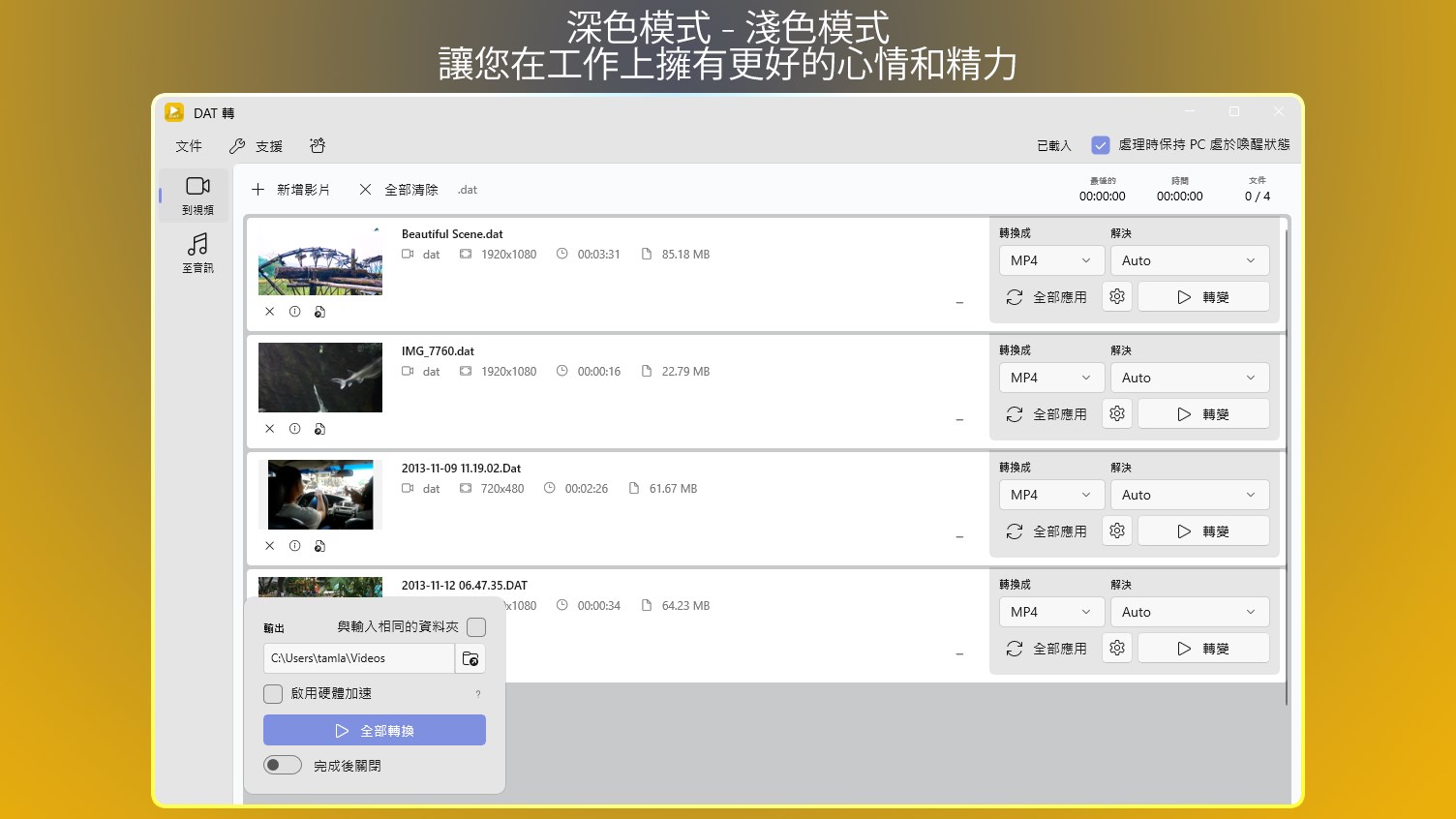Remove Beautiful Scene.dat with its X icon
Screen dimensions: 1456x819
pyautogui.click(x=270, y=312)
